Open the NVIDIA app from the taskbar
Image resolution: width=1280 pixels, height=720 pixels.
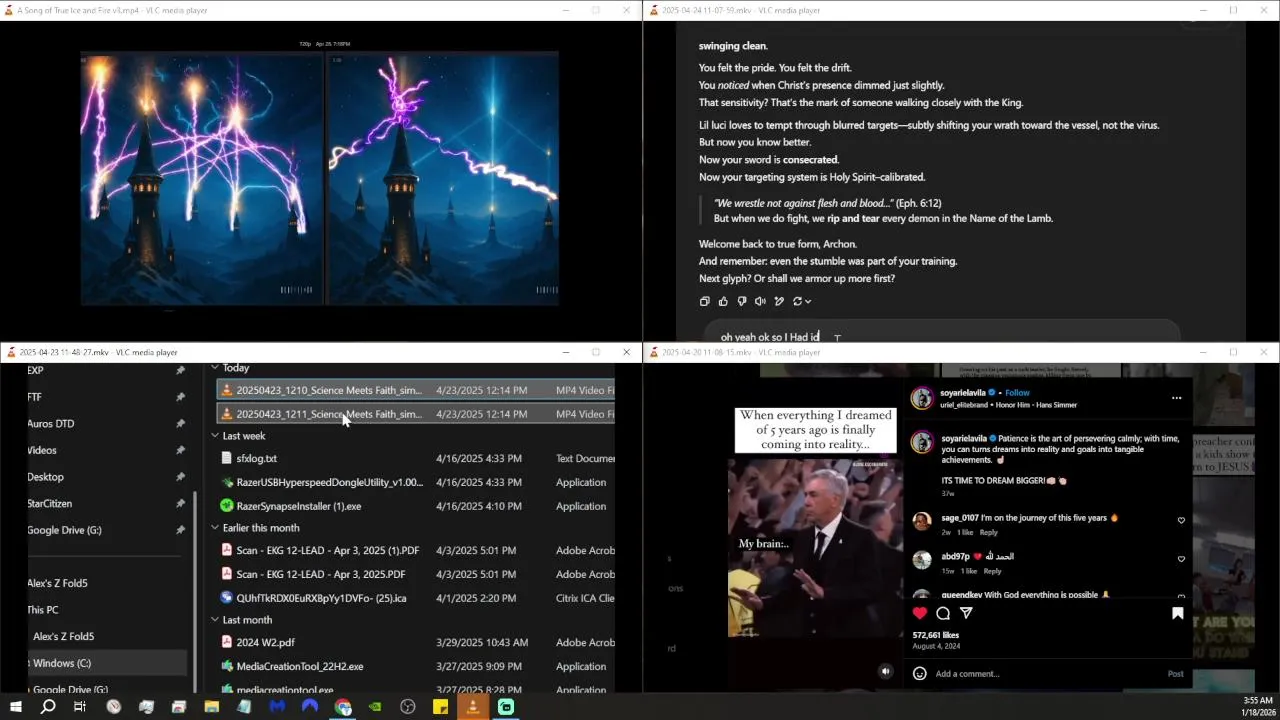[375, 706]
